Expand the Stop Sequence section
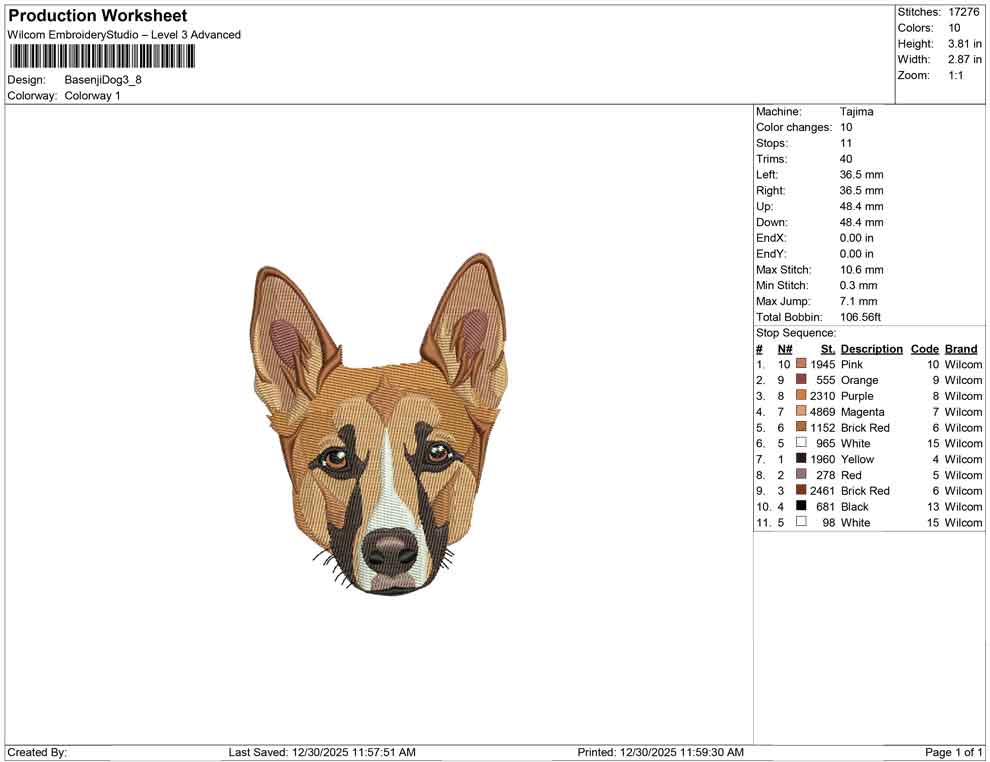 794,332
